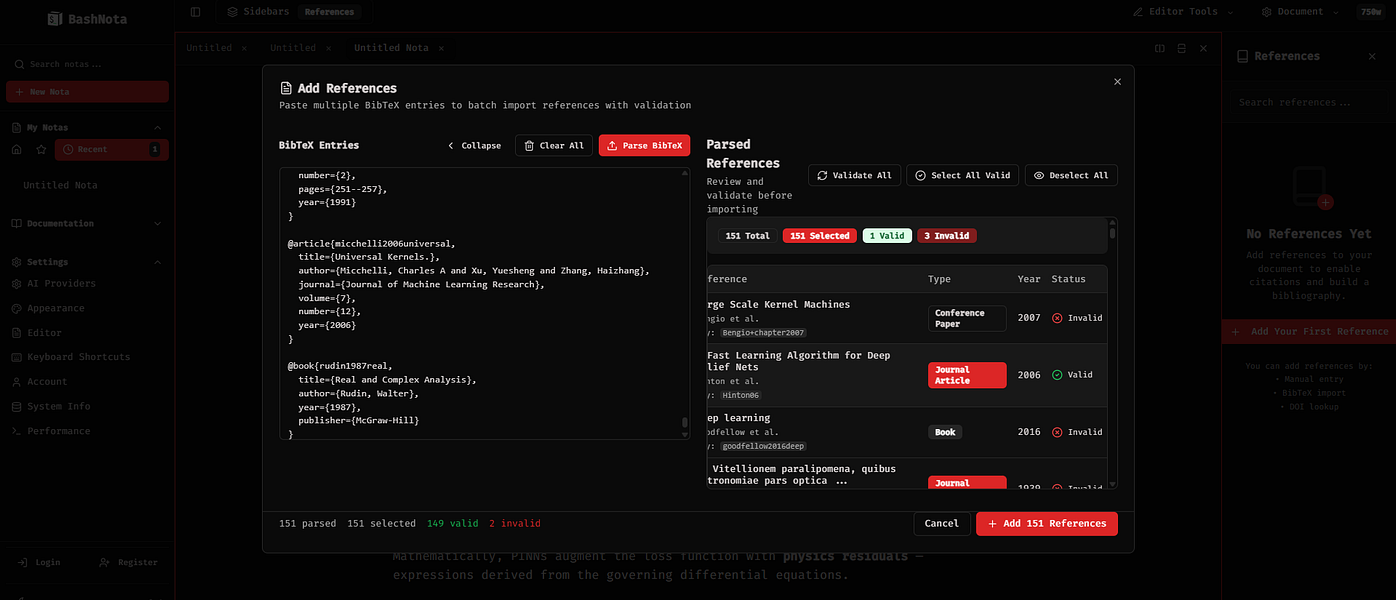Click the 1 Valid badge

887,236
